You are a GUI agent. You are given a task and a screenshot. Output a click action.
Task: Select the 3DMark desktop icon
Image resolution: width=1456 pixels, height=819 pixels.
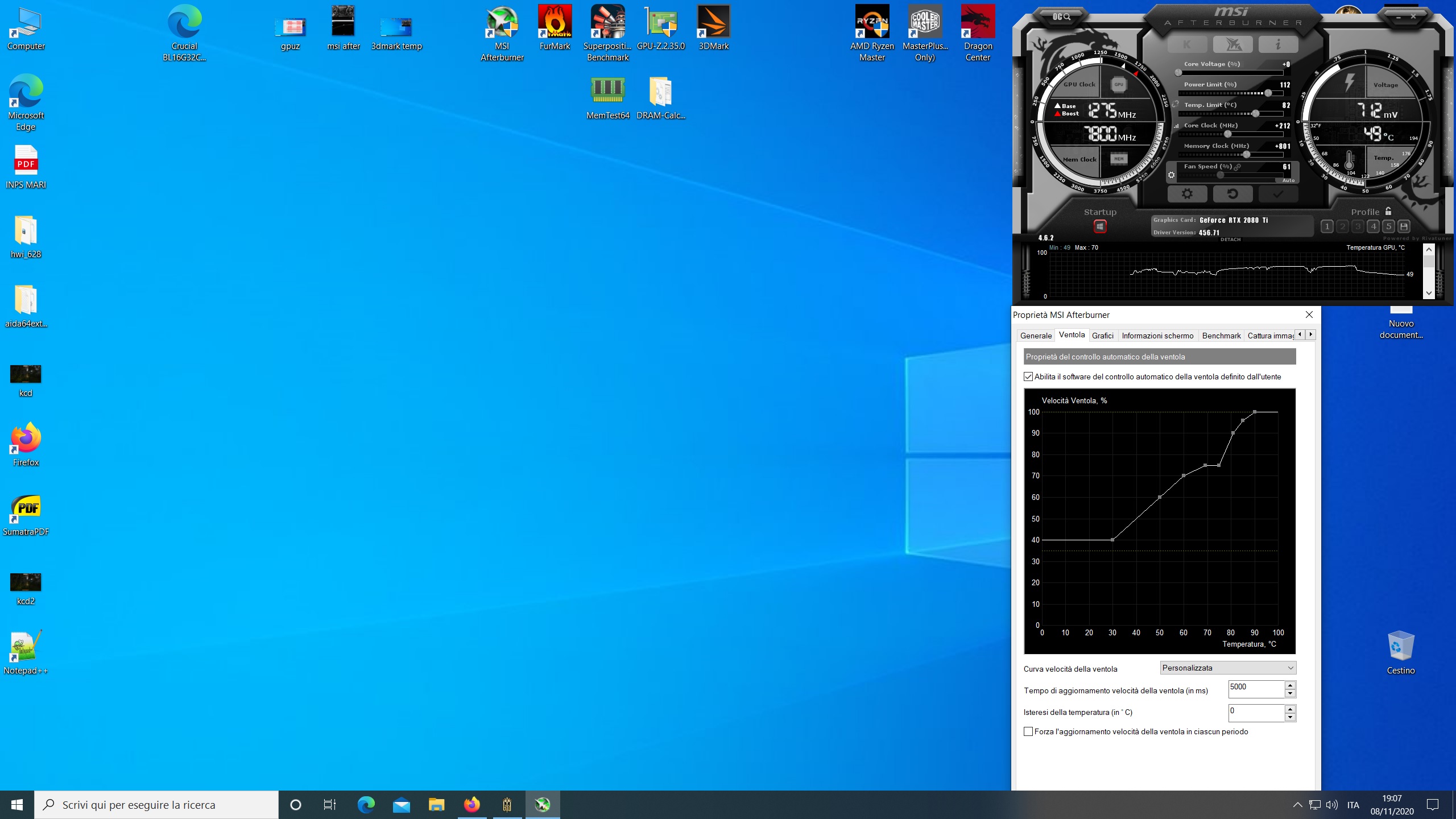point(714,28)
